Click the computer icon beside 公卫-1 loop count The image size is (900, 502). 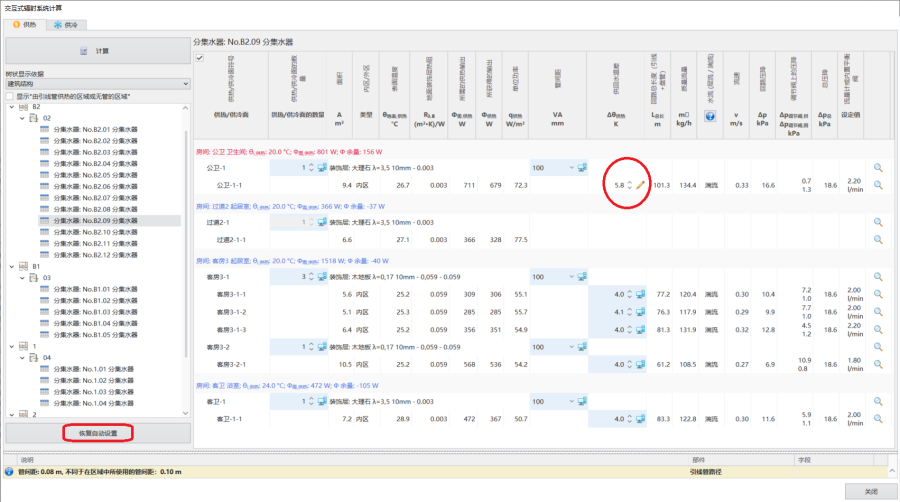coord(322,168)
